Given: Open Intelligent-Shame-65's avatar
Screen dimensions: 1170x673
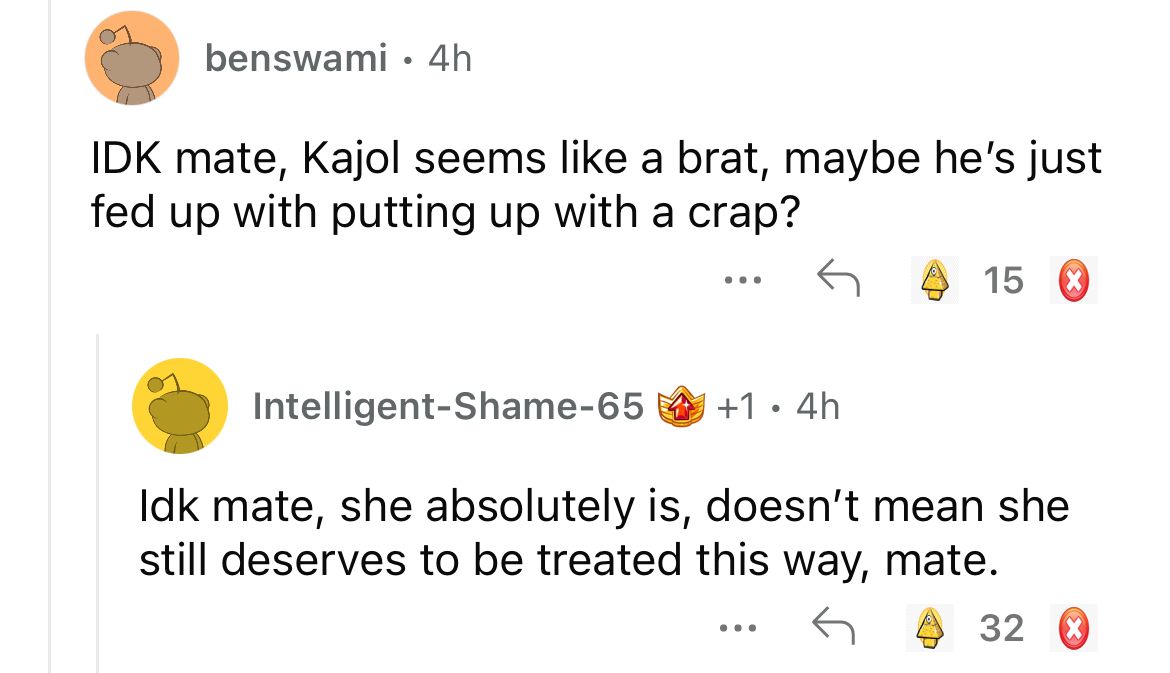Looking at the screenshot, I should pos(180,406).
